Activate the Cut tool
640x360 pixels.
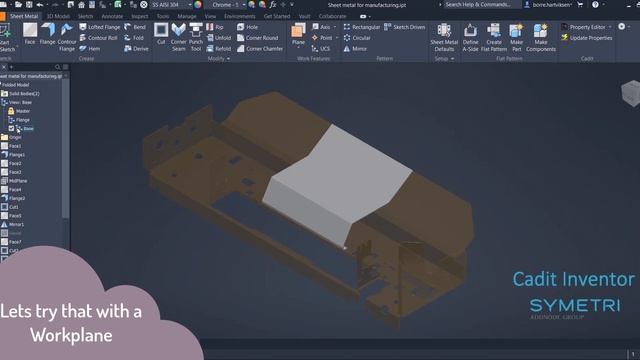pyautogui.click(x=161, y=33)
